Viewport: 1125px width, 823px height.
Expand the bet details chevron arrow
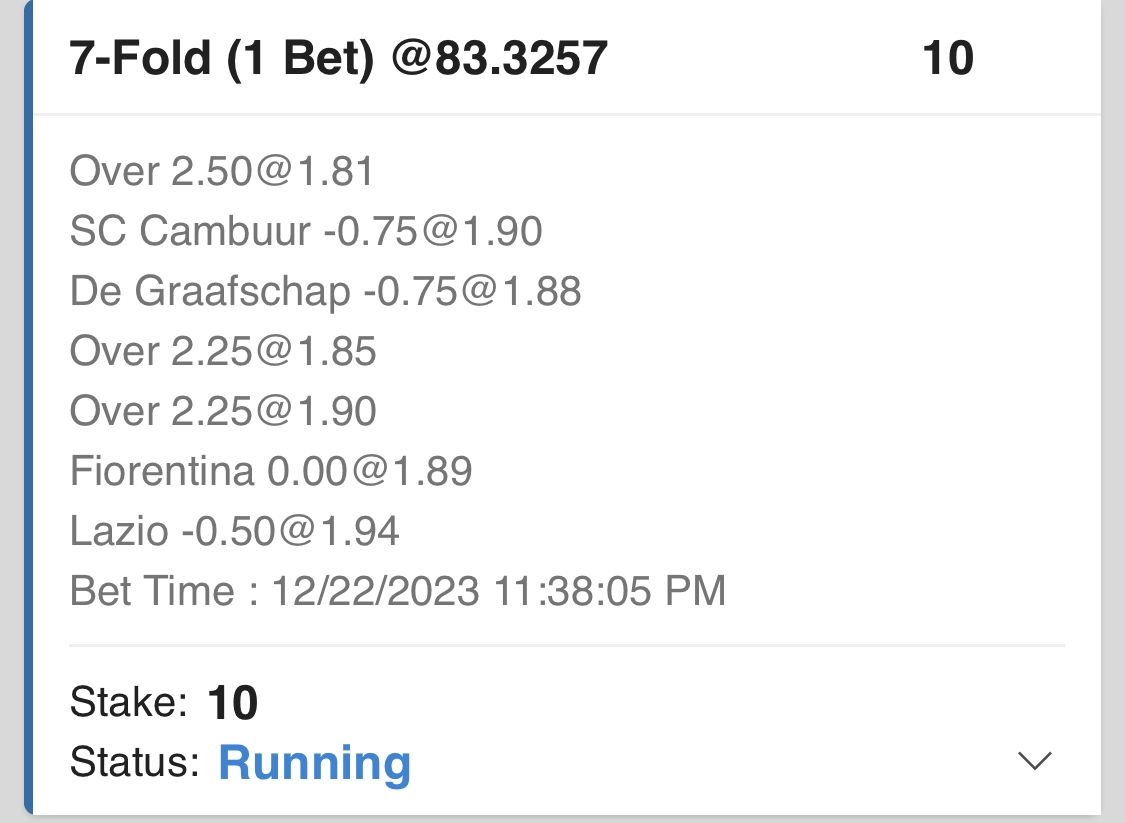click(1034, 762)
